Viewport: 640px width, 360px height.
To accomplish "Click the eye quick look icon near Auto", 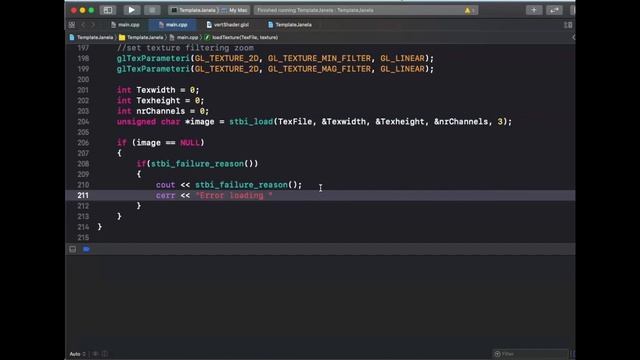I will point(96,354).
